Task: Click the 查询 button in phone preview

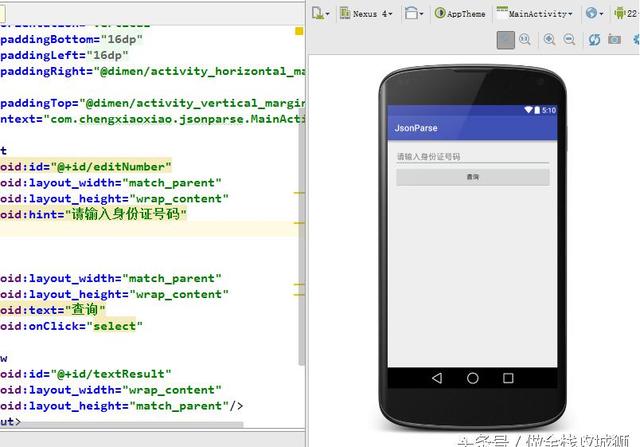Action: 472,176
